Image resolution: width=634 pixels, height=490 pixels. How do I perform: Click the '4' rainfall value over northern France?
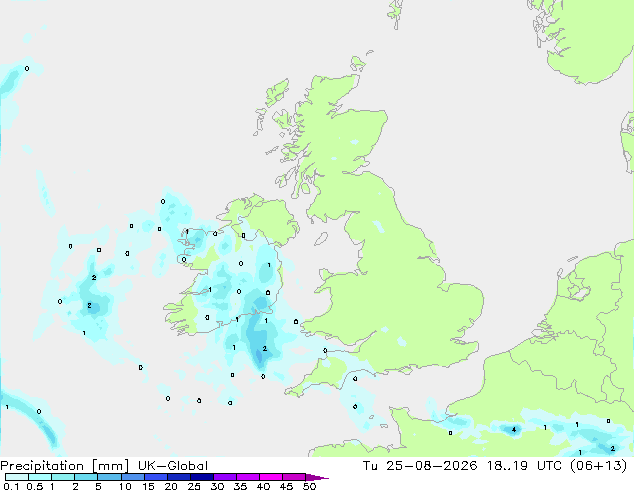[514, 429]
